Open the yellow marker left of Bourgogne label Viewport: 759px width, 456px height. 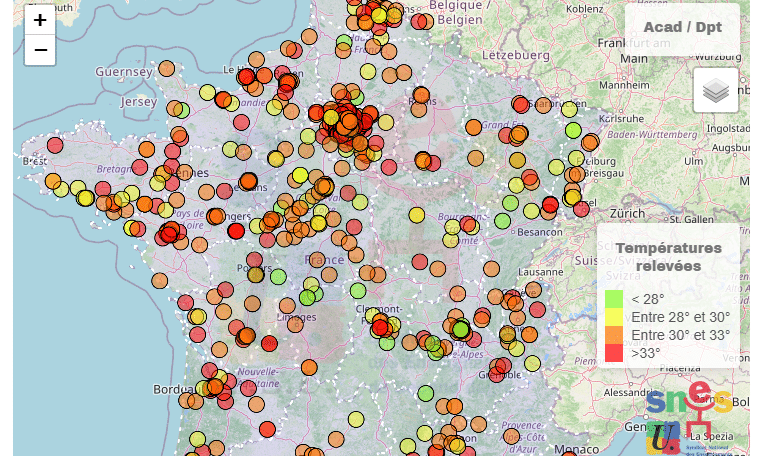click(x=417, y=214)
